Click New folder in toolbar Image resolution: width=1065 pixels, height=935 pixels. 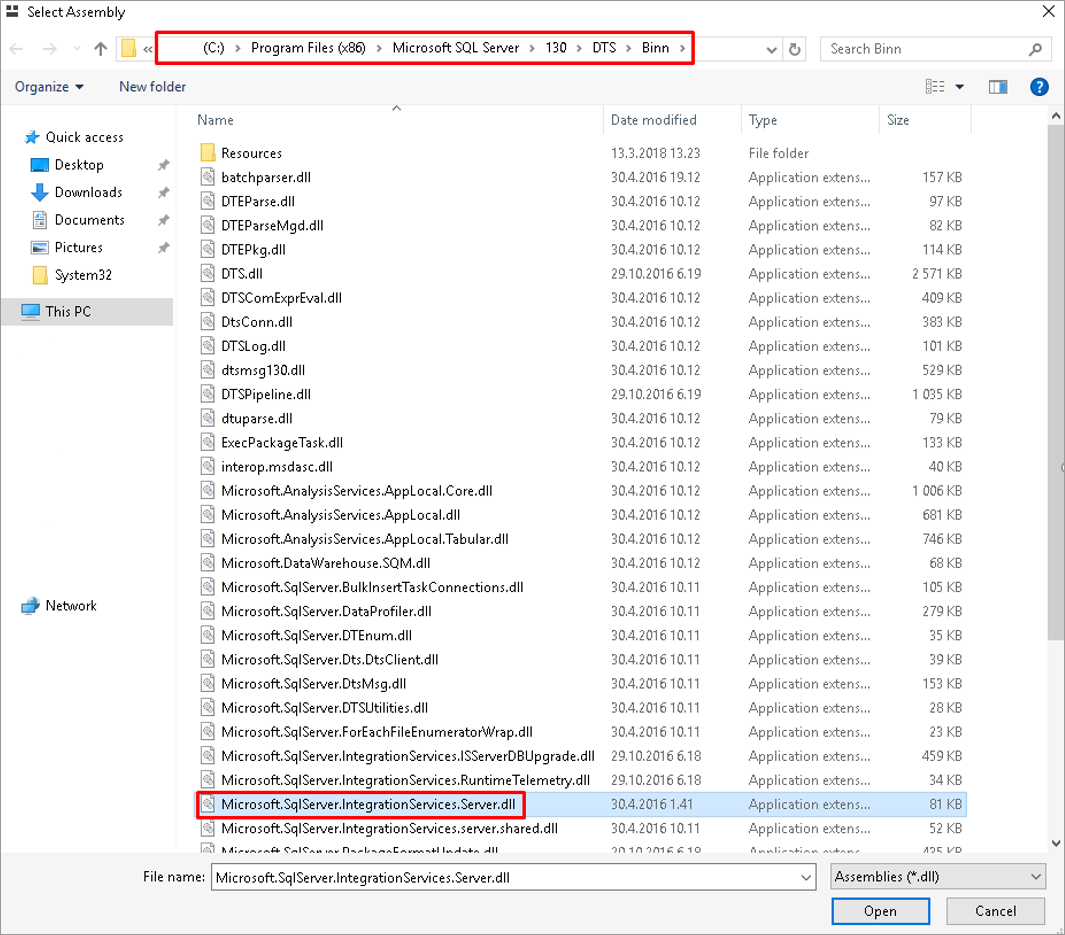click(152, 87)
